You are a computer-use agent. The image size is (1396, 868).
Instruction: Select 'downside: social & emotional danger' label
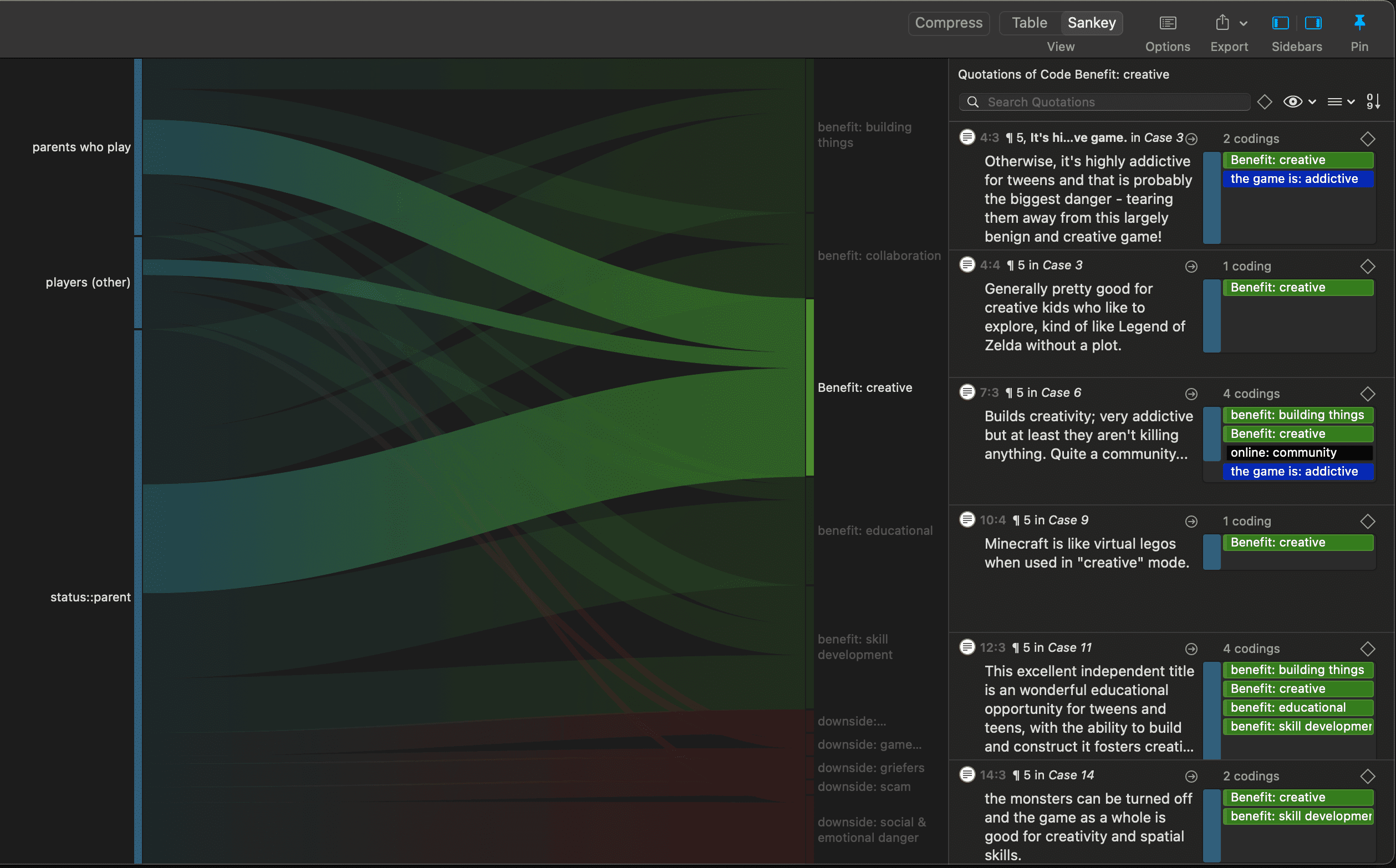[872, 830]
